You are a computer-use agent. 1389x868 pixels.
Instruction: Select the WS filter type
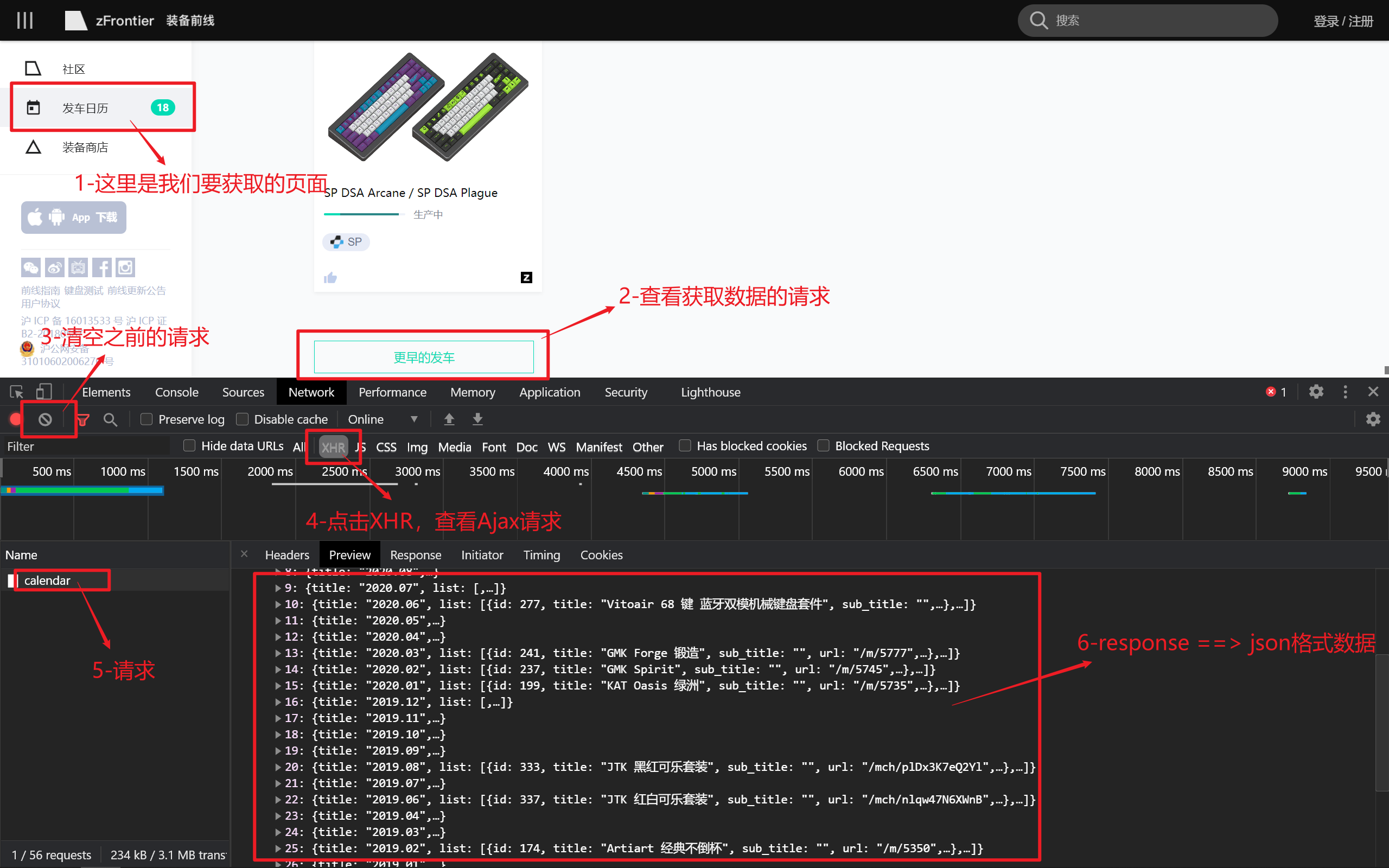(x=557, y=447)
